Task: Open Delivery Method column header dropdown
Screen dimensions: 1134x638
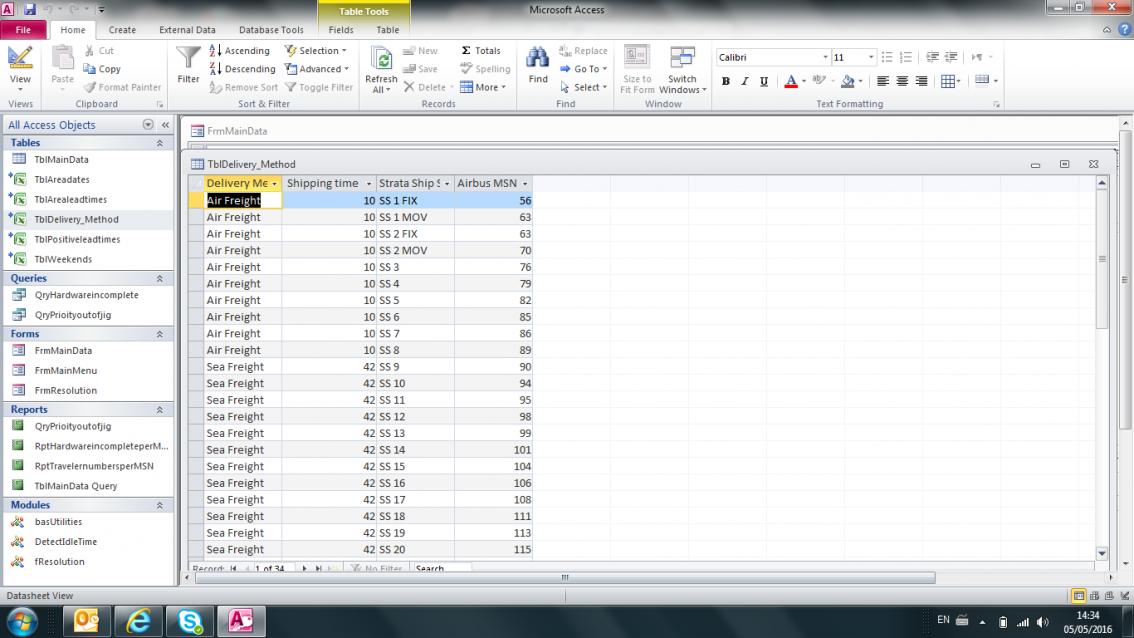Action: pyautogui.click(x=274, y=184)
